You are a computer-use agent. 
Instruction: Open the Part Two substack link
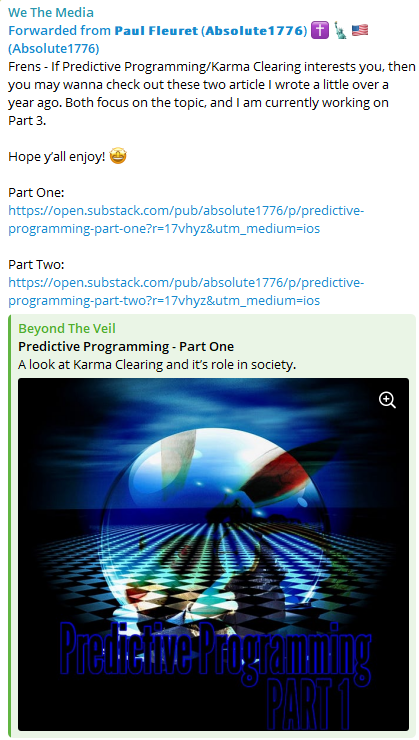coord(186,291)
